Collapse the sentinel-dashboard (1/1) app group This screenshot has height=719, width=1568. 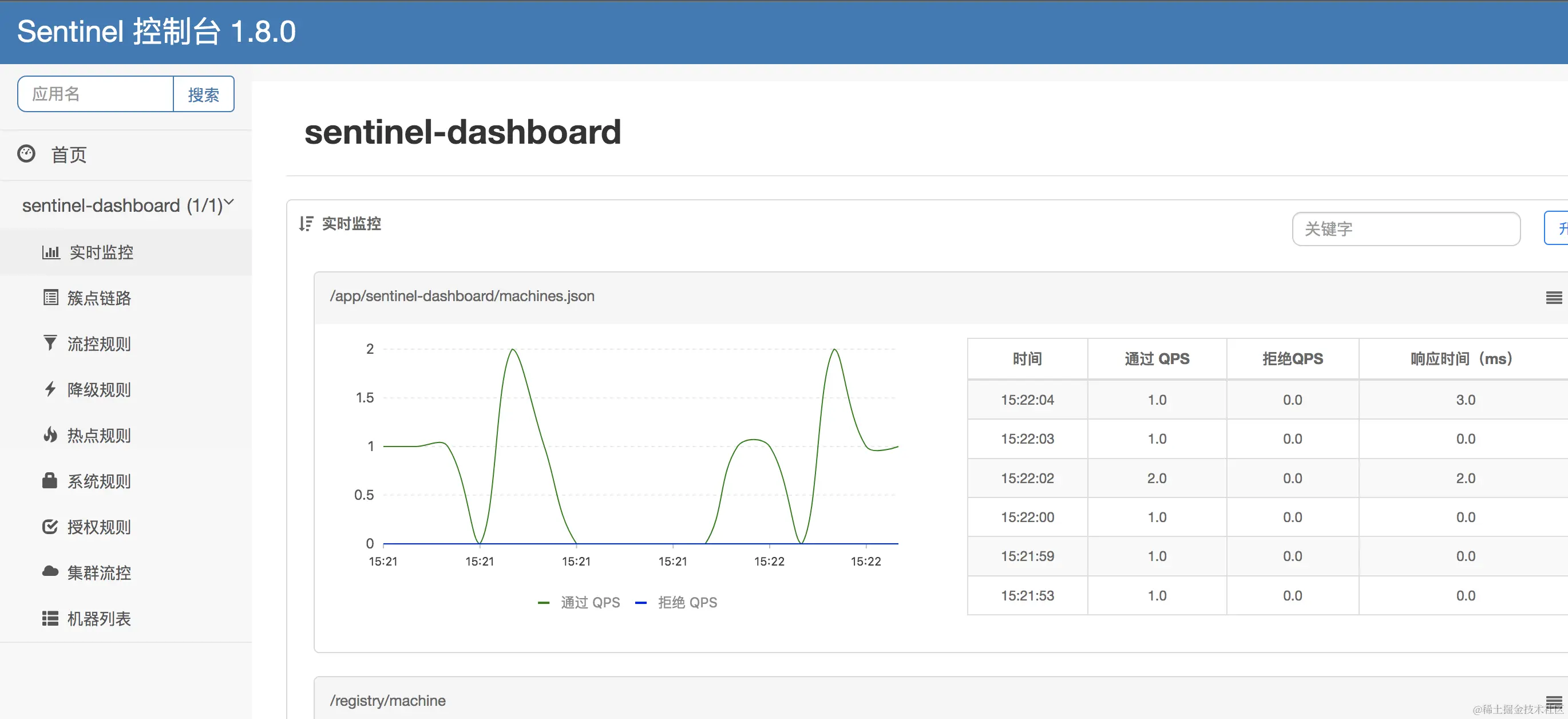tap(128, 205)
